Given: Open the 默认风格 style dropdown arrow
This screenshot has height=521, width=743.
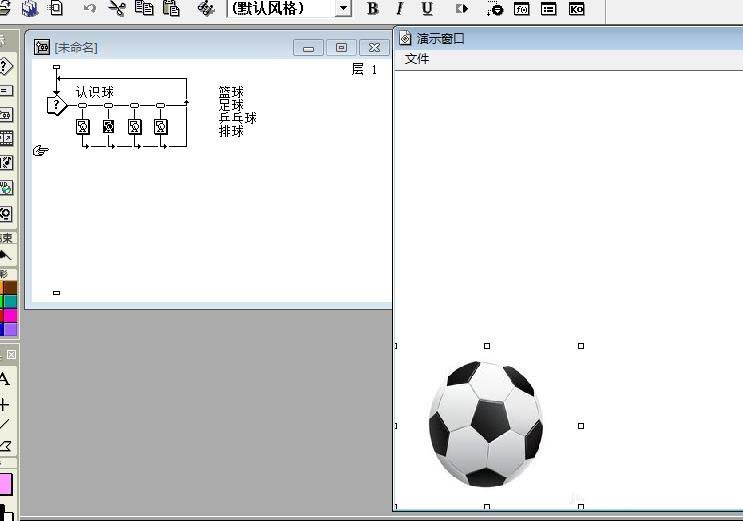Looking at the screenshot, I should [x=344, y=9].
